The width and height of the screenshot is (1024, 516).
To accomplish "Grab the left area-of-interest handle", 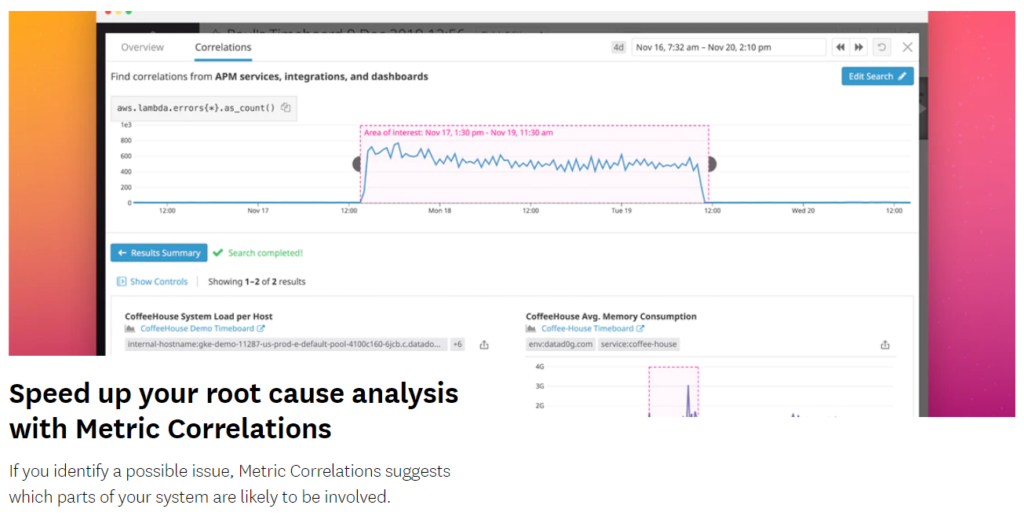I will [357, 164].
